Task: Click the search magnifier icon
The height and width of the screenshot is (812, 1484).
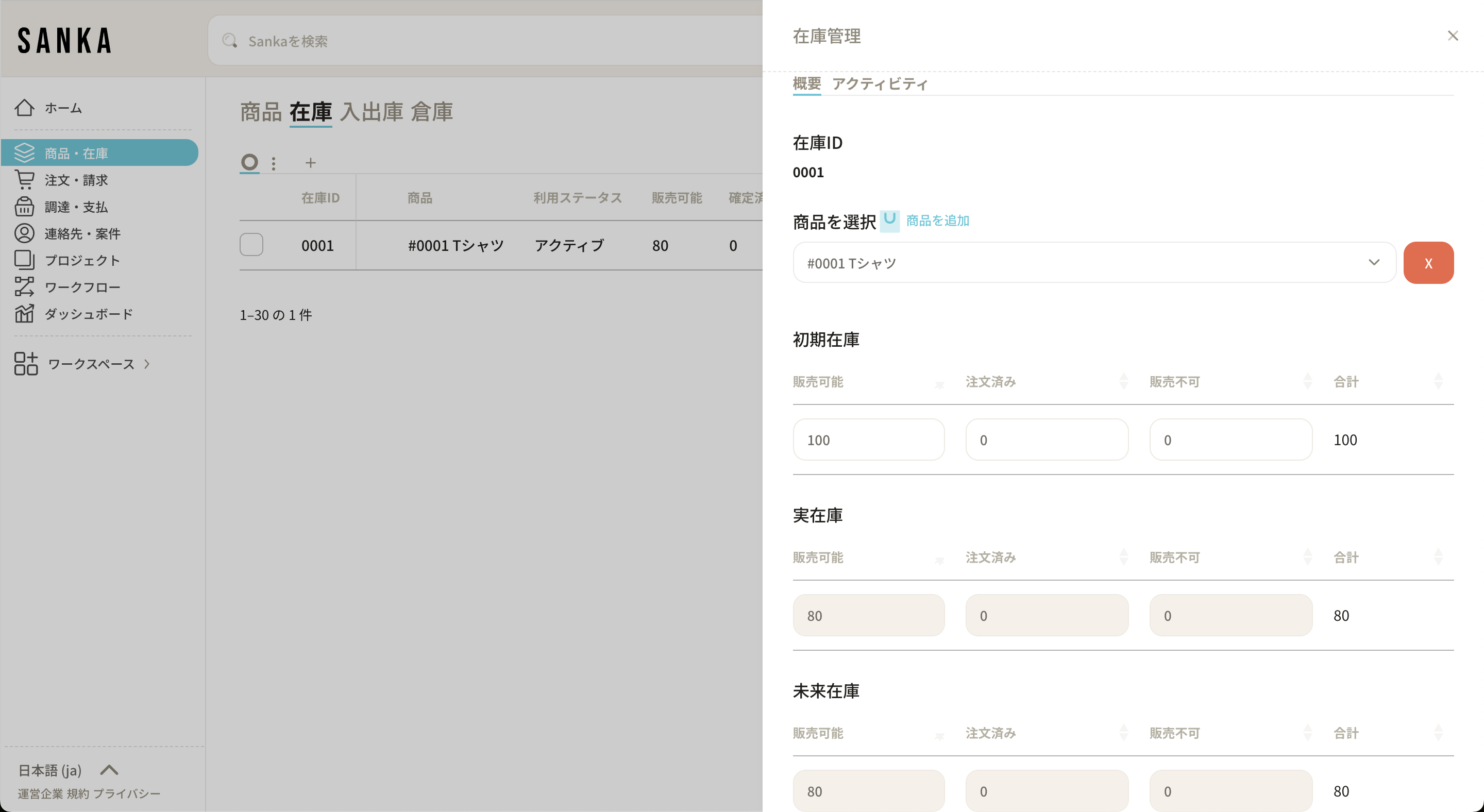Action: click(x=230, y=41)
